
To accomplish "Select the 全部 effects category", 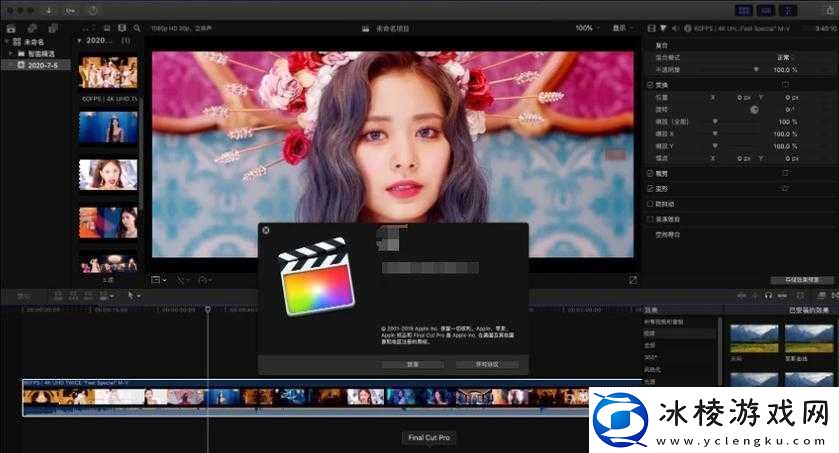I will pyautogui.click(x=649, y=345).
